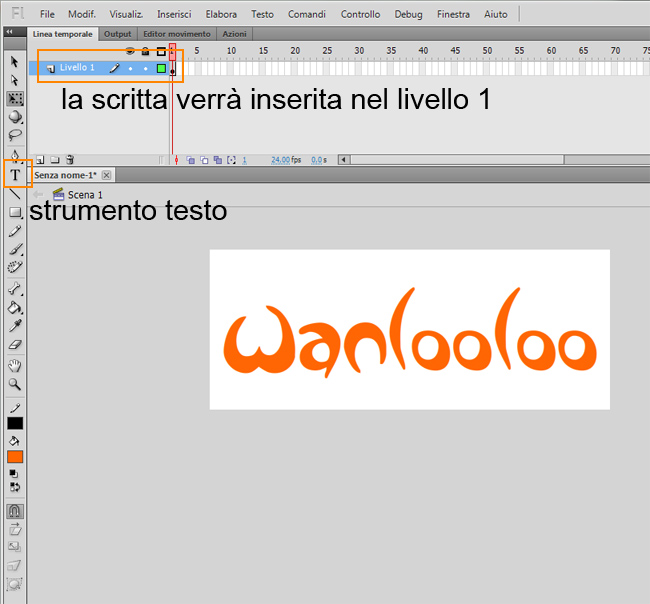This screenshot has height=604, width=650.
Task: Select the Eyedropper tool
Action: coord(15,326)
